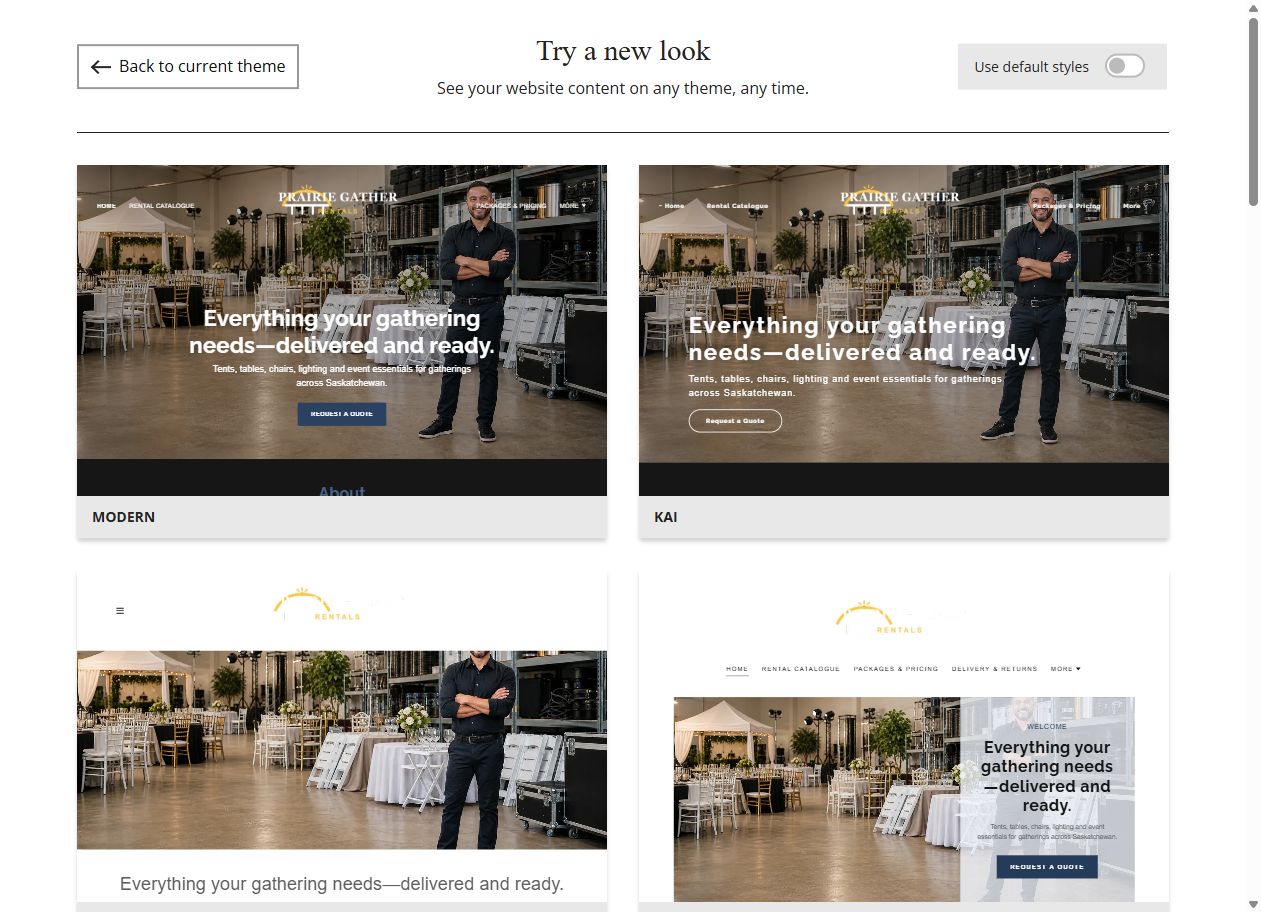Click the hero banner image in the third theme preview
The image size is (1261, 912).
pyautogui.click(x=342, y=750)
